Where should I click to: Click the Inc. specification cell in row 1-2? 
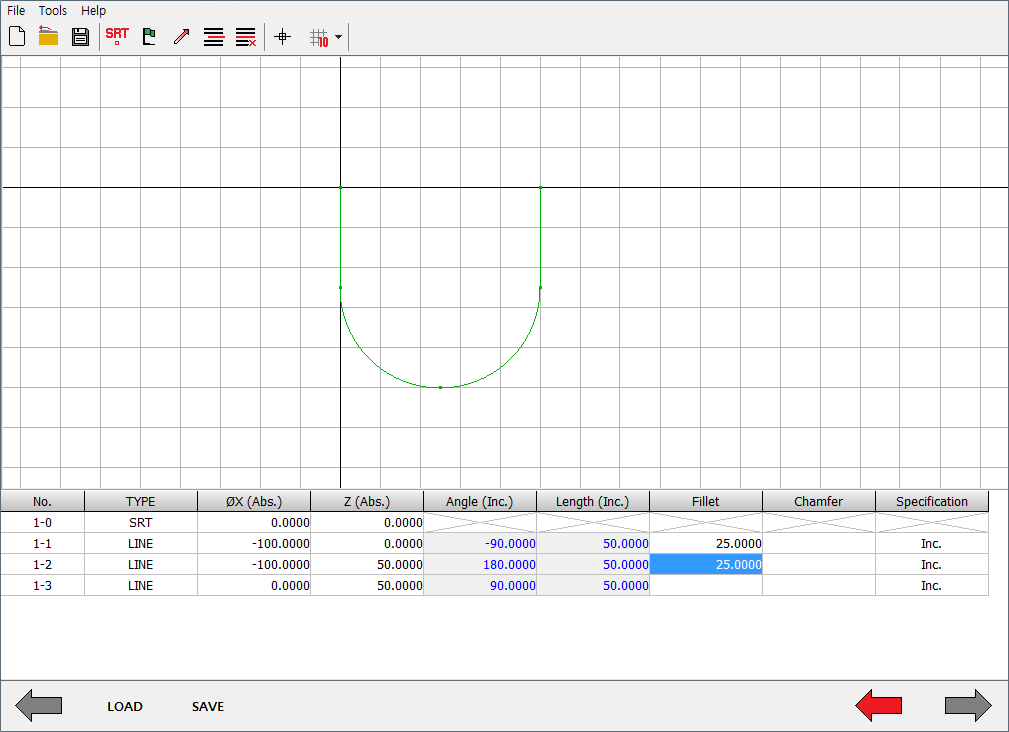tap(932, 565)
